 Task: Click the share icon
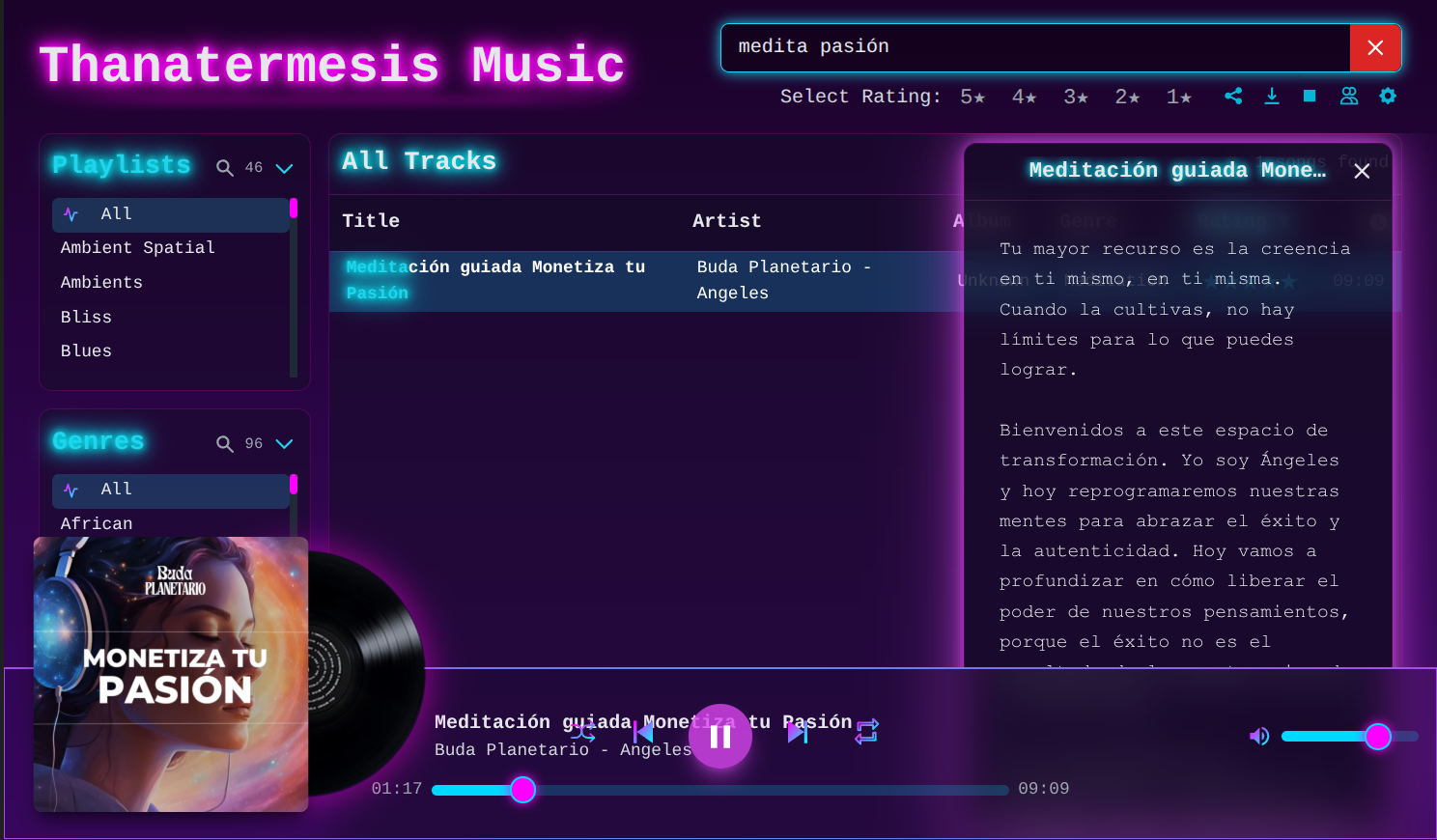(1233, 96)
